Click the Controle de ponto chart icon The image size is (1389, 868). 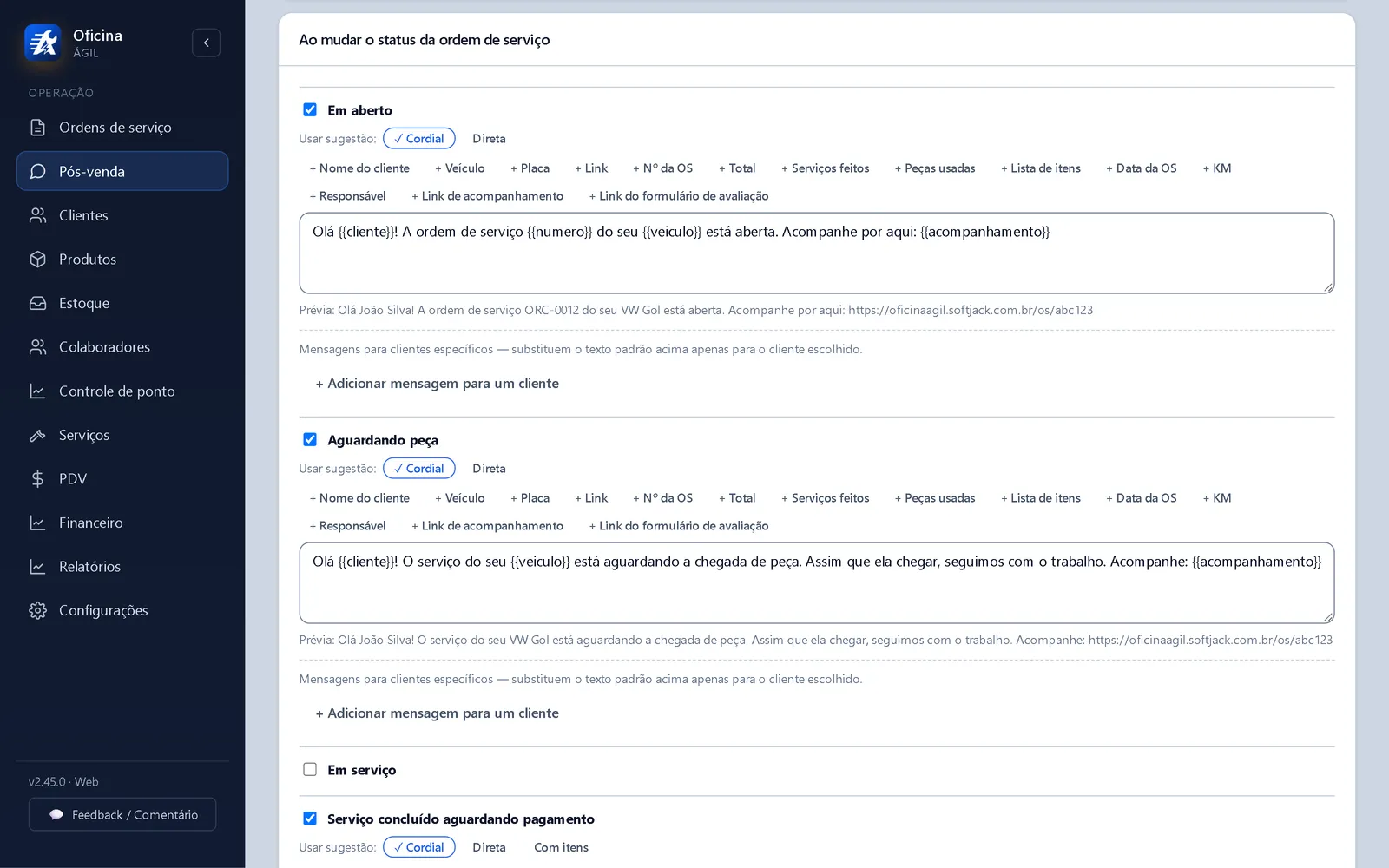[x=37, y=391]
